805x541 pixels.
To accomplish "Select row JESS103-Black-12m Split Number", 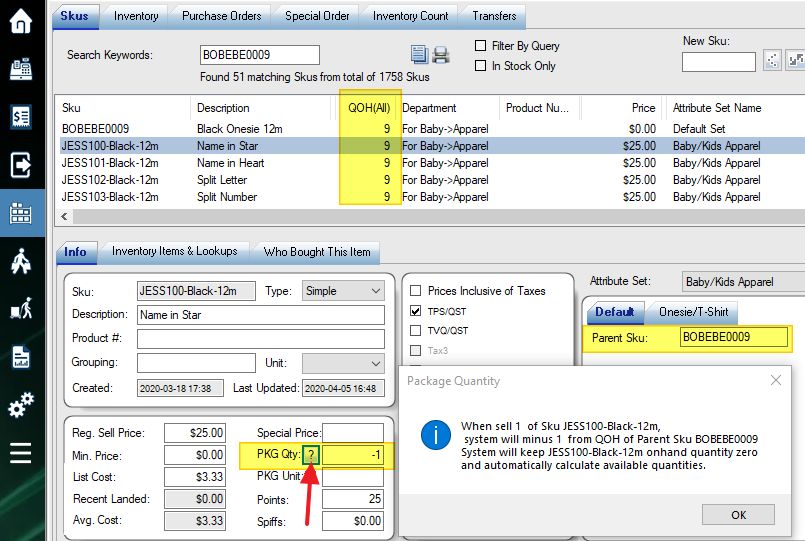I will (x=431, y=197).
